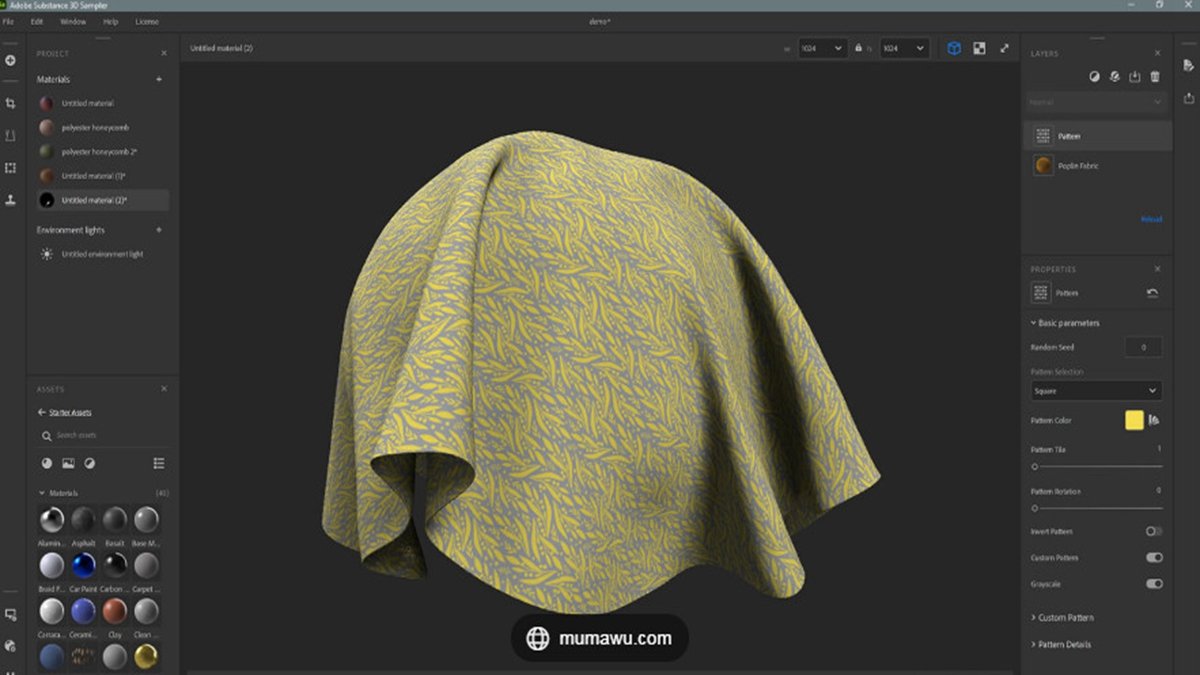Image resolution: width=1200 pixels, height=675 pixels.
Task: Filter assets by half-circle filter icon
Action: (x=90, y=463)
